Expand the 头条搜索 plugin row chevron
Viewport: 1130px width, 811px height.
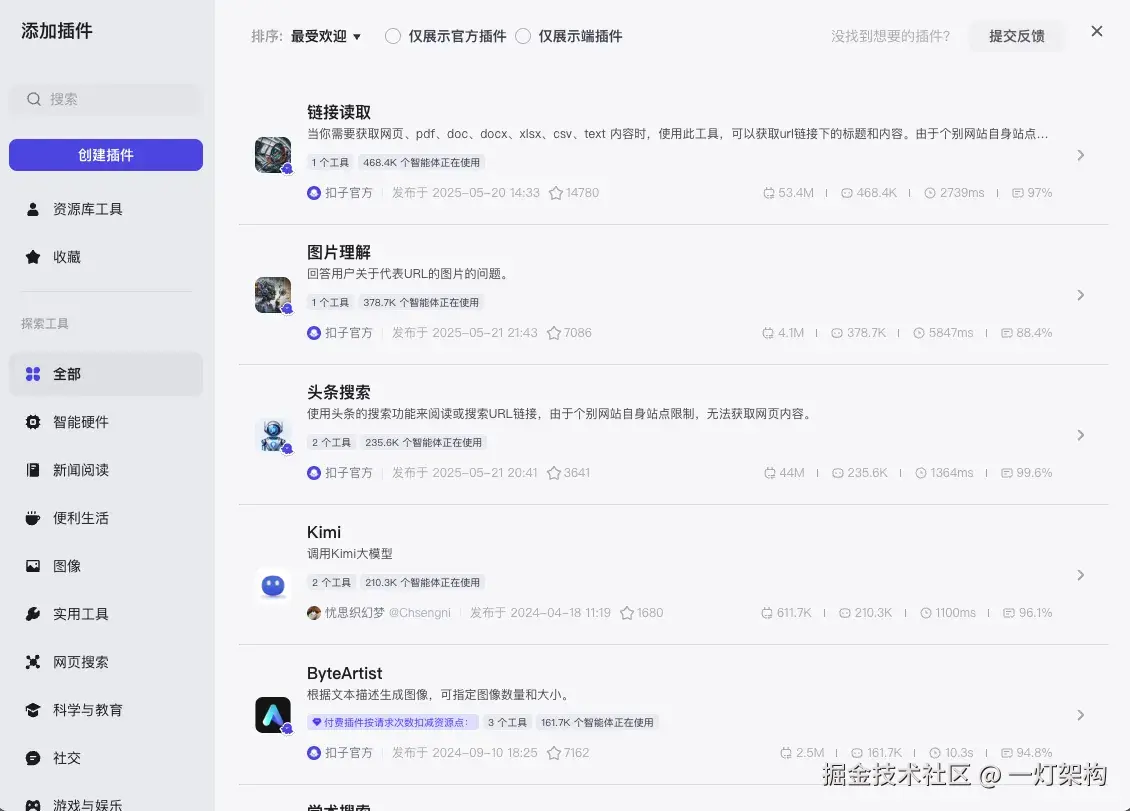click(1080, 435)
